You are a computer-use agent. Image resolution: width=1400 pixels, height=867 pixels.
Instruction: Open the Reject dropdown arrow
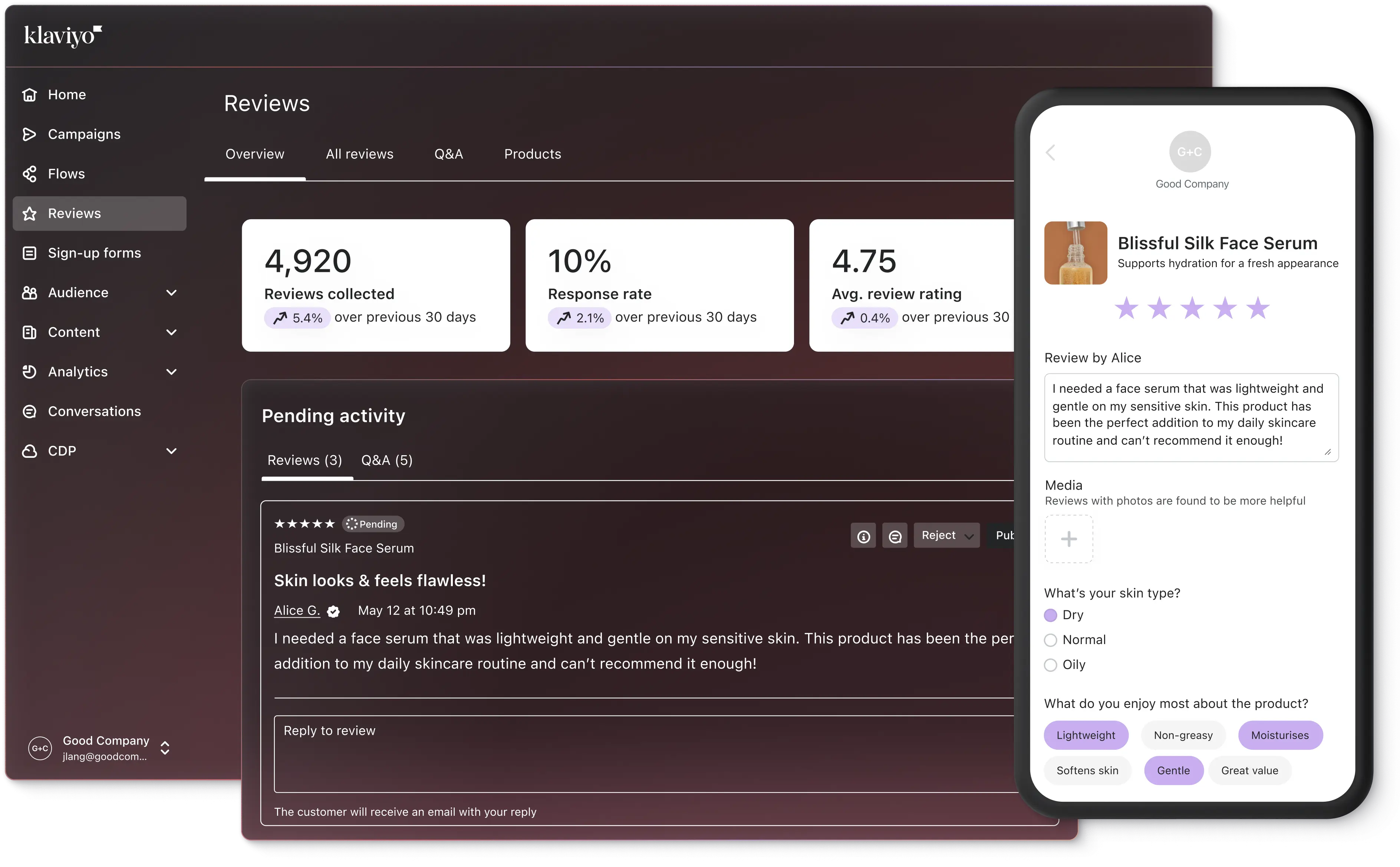point(968,536)
